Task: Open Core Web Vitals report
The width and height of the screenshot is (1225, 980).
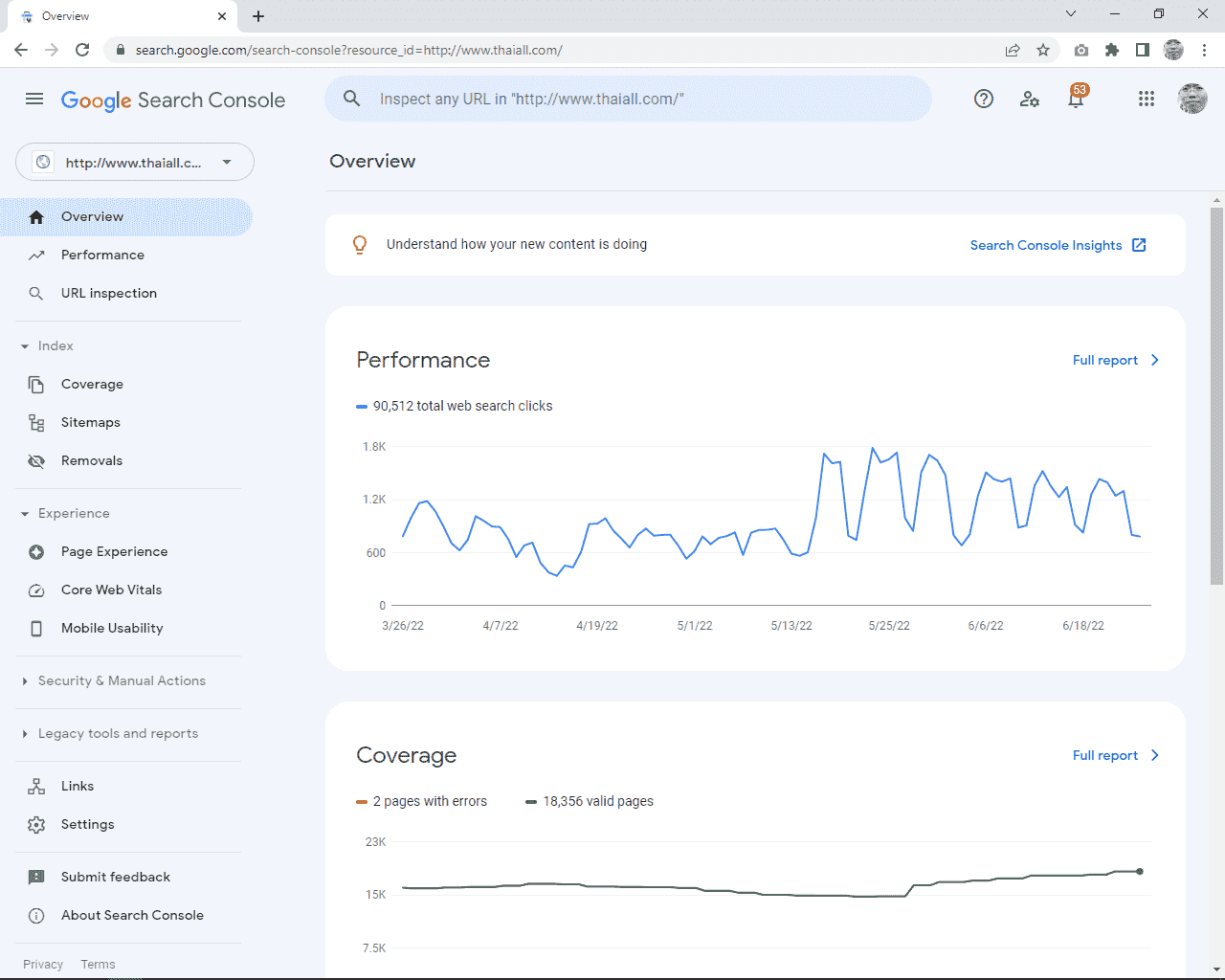Action: [x=111, y=590]
